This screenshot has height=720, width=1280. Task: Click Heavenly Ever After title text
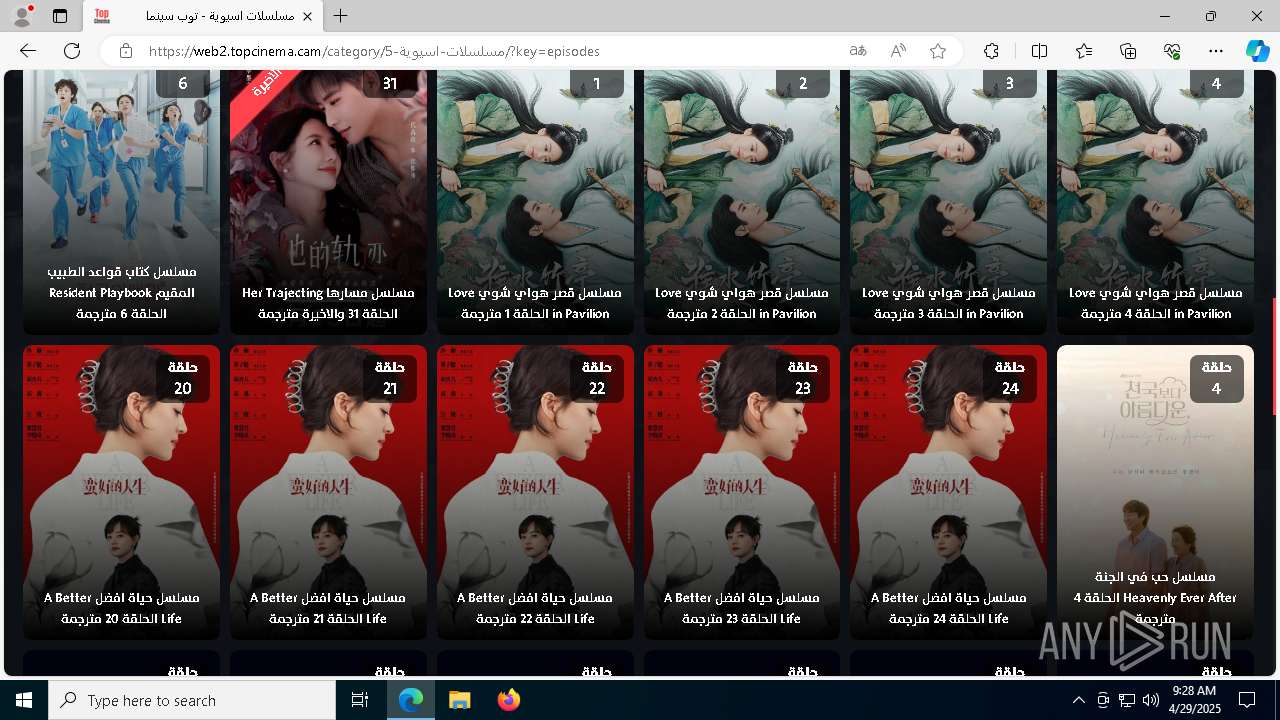click(x=1155, y=598)
